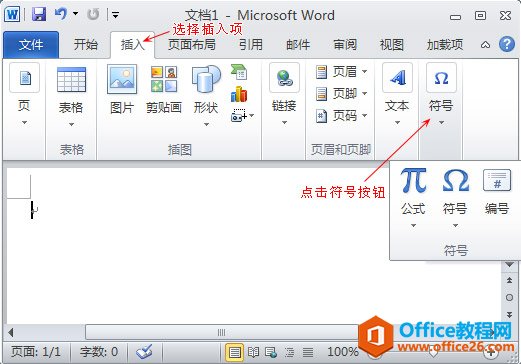
Task: Click the previous page double-arrow button
Action: click(x=509, y=280)
